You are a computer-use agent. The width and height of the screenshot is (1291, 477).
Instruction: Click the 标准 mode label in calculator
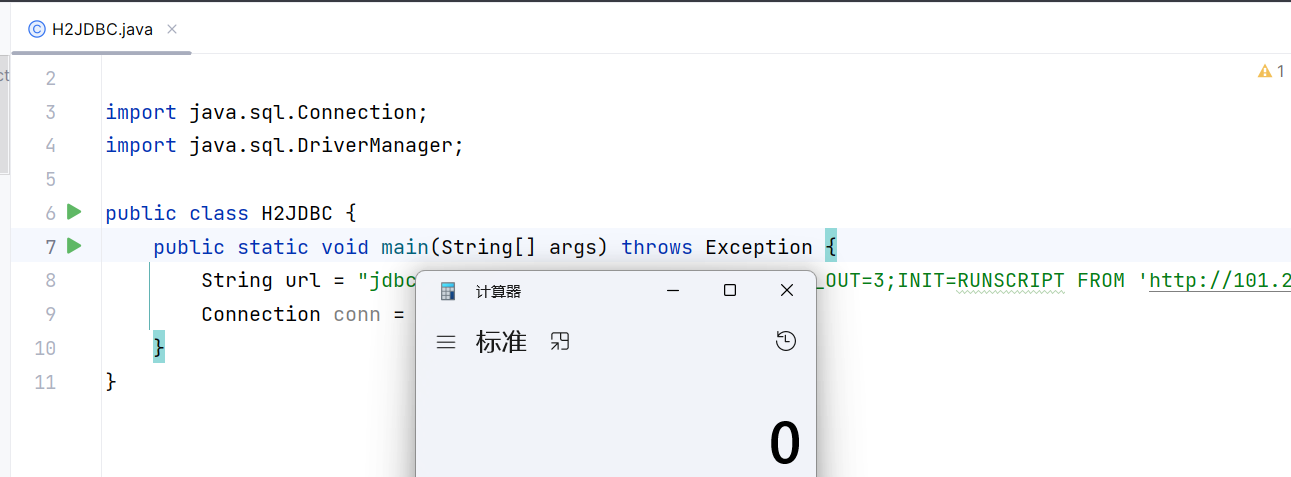[x=501, y=342]
